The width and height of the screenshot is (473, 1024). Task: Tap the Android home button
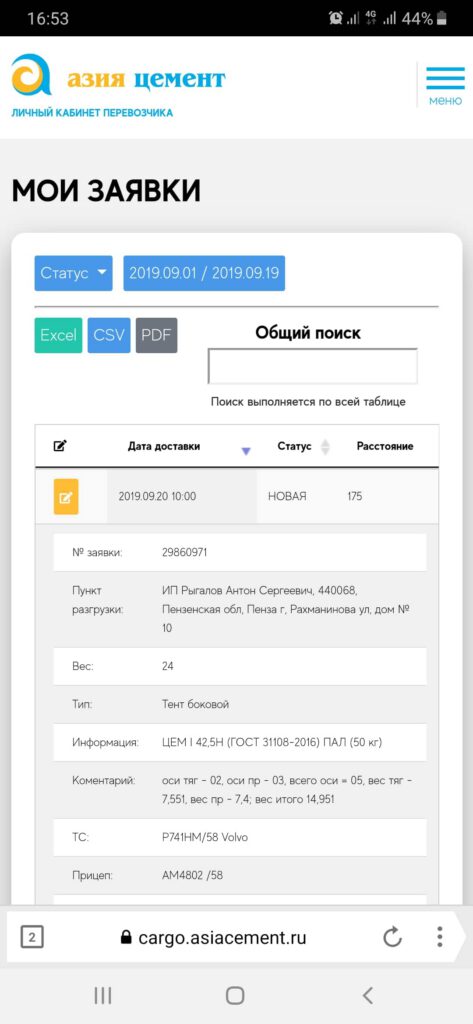pyautogui.click(x=235, y=995)
